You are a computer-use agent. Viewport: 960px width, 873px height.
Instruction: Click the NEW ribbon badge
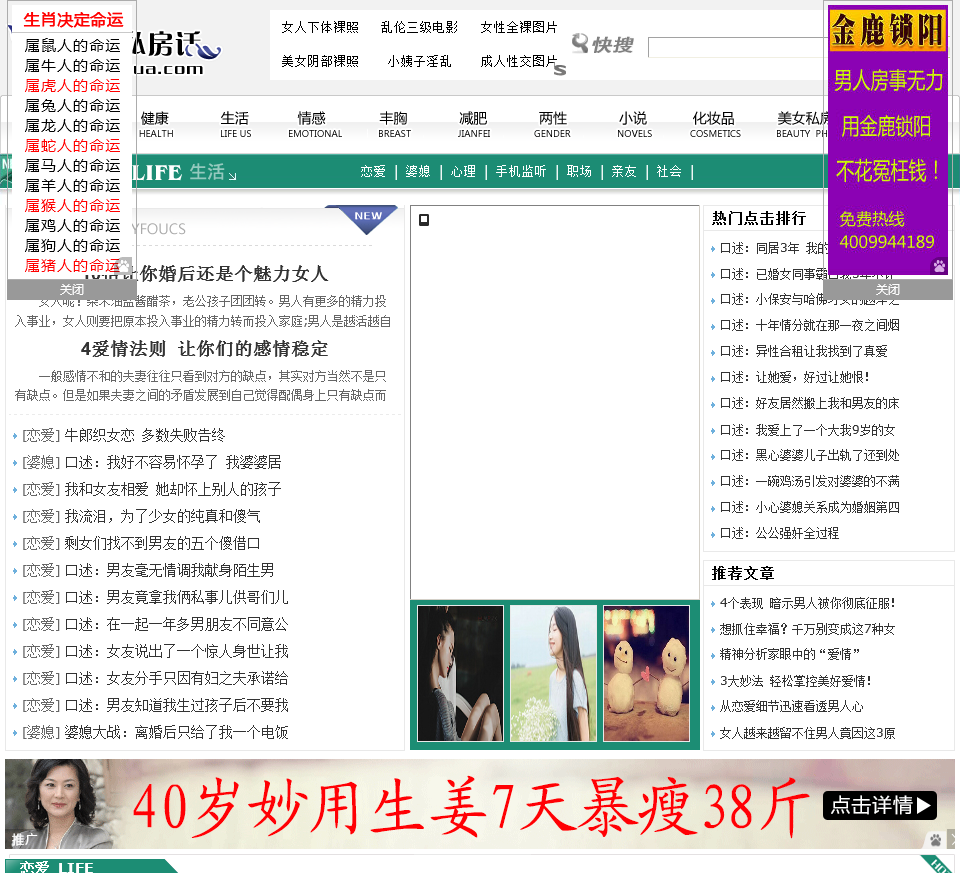coord(366,219)
